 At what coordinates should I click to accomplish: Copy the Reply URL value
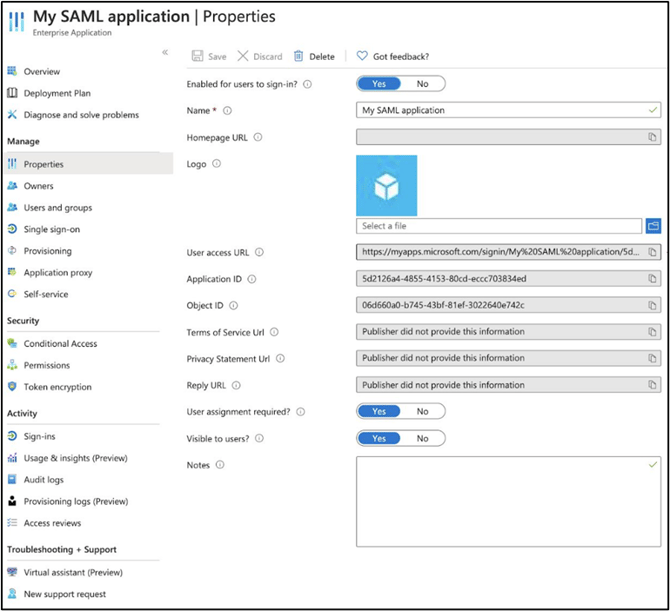(652, 385)
